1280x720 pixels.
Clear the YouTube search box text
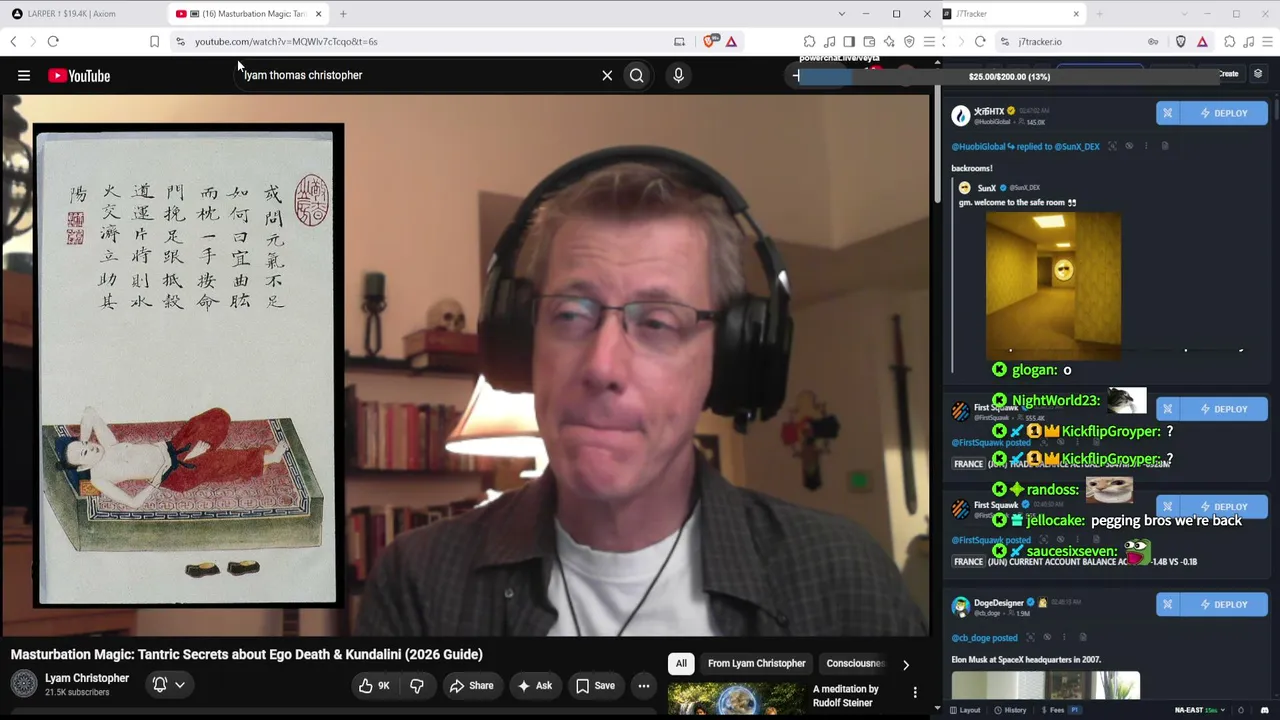tap(607, 75)
